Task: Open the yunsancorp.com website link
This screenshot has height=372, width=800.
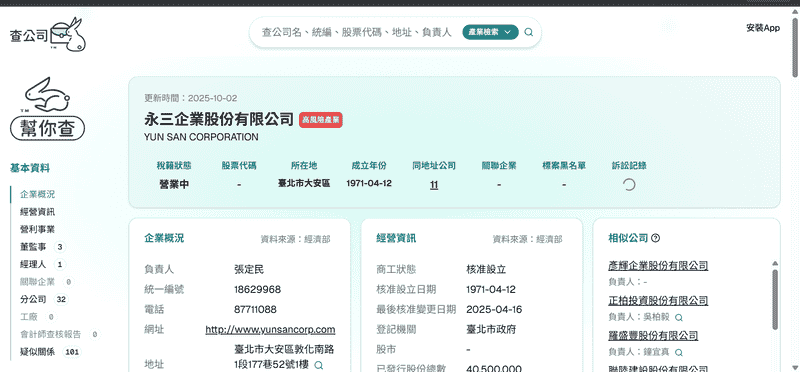Action: click(270, 330)
